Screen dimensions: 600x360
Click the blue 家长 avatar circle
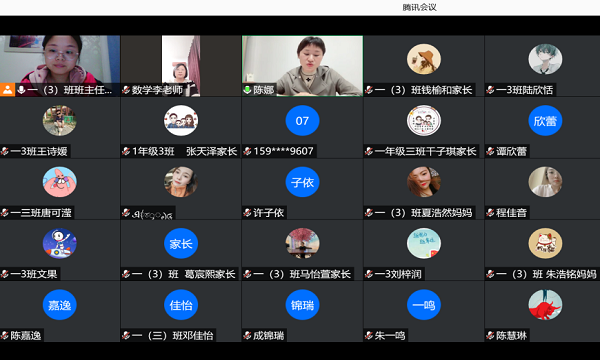tap(181, 243)
